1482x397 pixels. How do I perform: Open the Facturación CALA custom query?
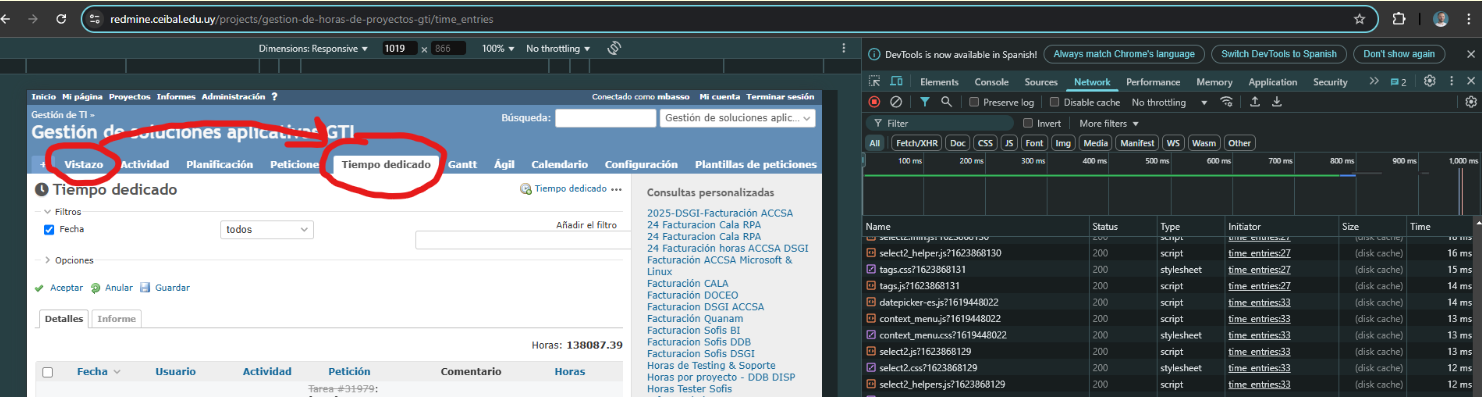tap(688, 284)
